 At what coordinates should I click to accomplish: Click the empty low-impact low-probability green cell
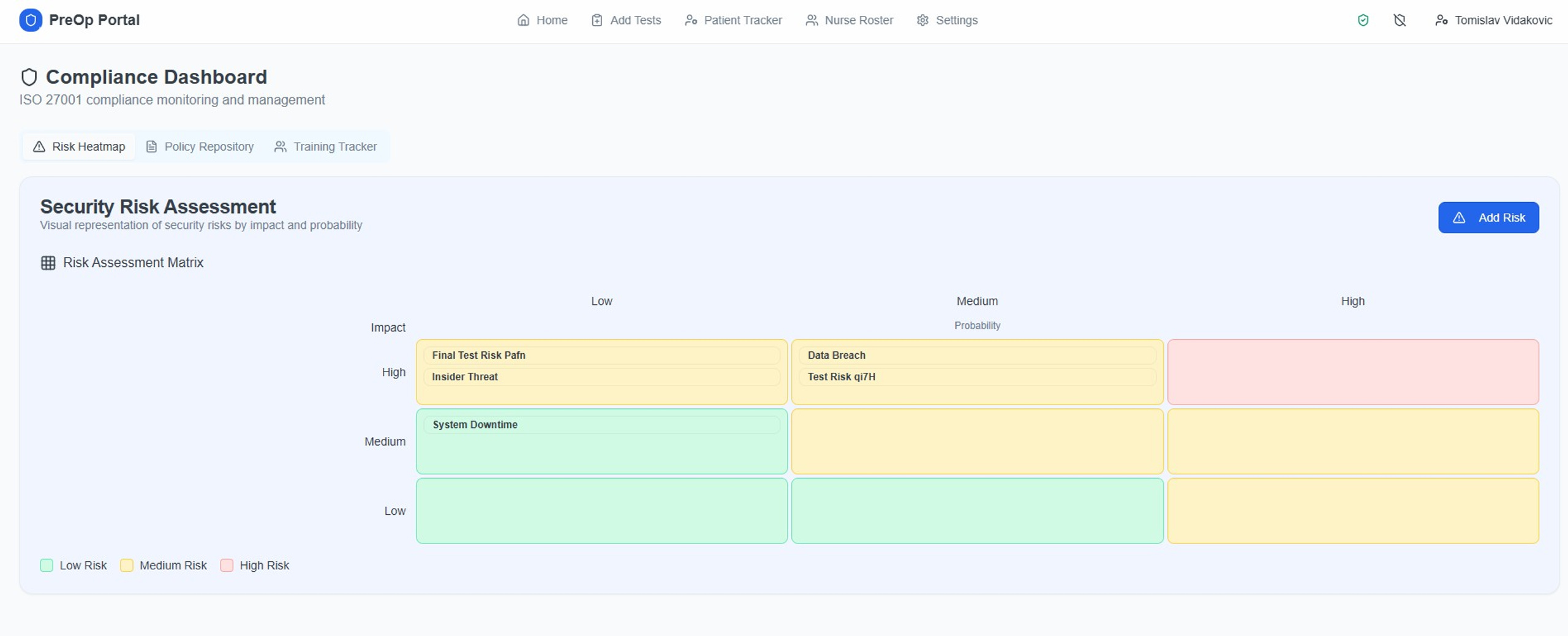601,511
